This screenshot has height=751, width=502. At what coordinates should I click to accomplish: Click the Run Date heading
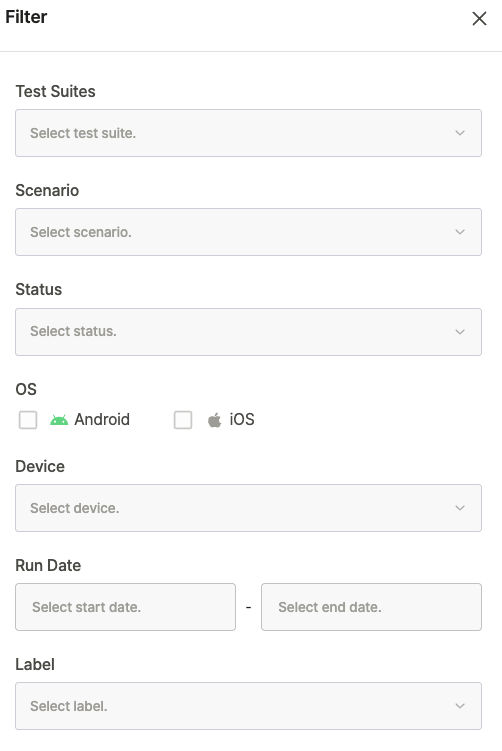(x=48, y=565)
